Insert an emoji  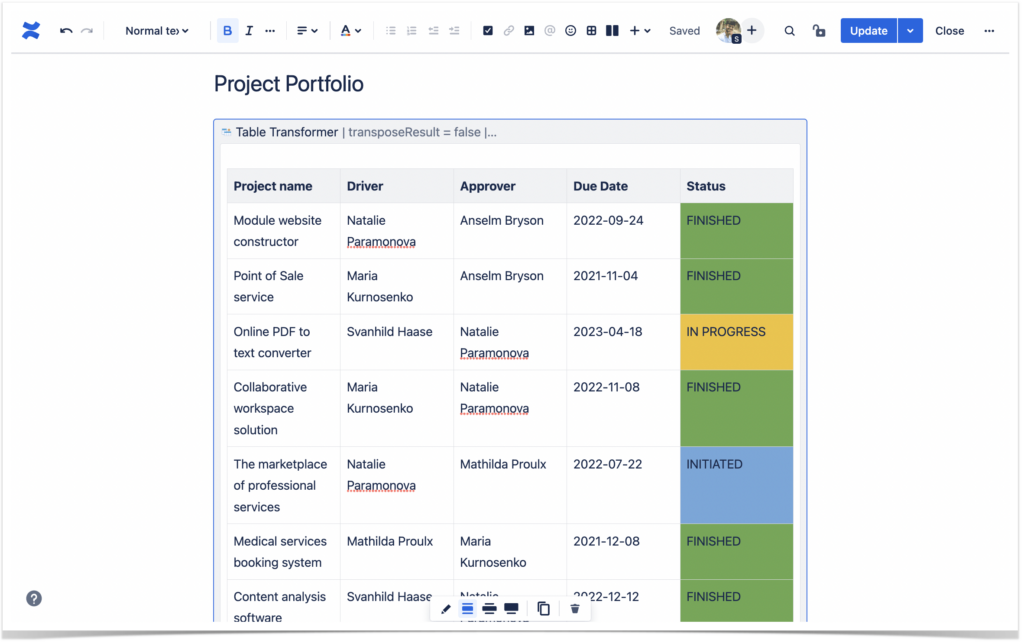pyautogui.click(x=570, y=30)
